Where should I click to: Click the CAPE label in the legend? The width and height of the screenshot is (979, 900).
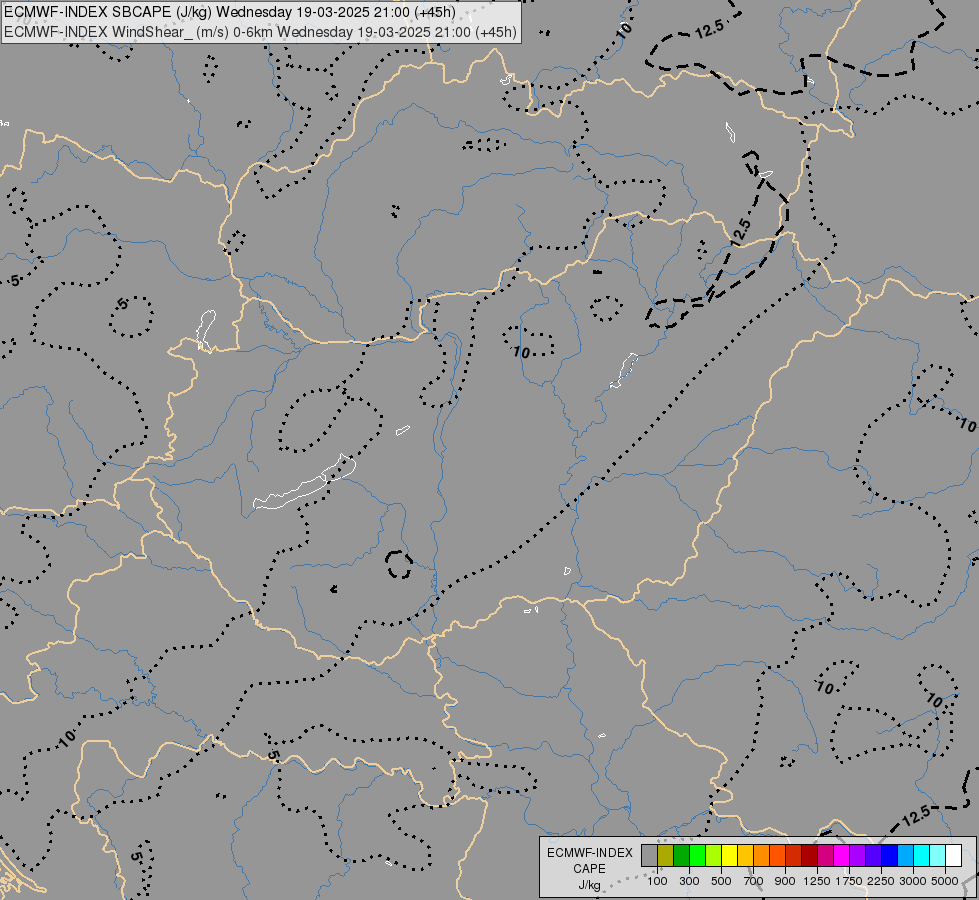589,869
